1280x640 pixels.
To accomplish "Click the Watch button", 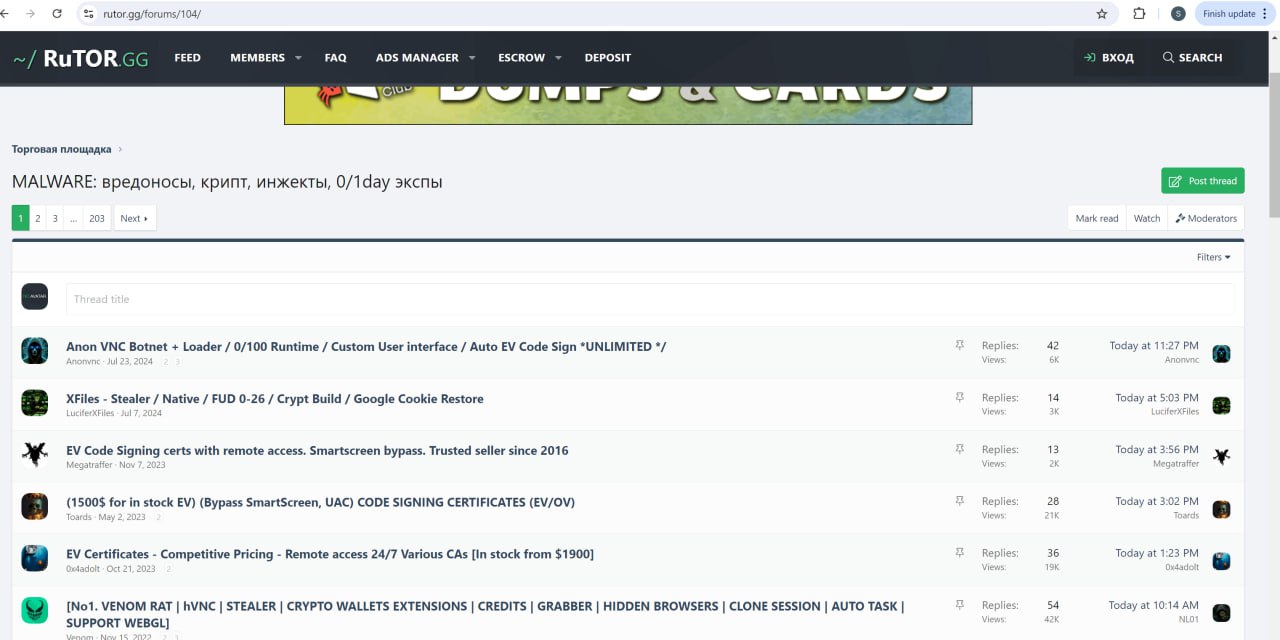I will click(1147, 218).
